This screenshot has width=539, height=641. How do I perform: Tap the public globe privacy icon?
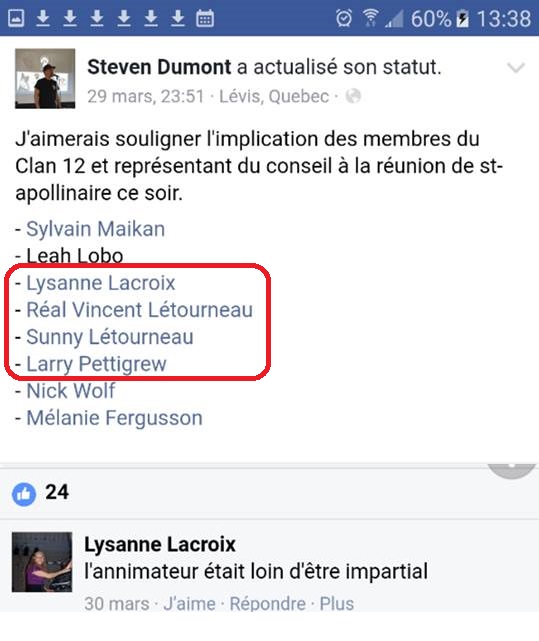tap(353, 96)
